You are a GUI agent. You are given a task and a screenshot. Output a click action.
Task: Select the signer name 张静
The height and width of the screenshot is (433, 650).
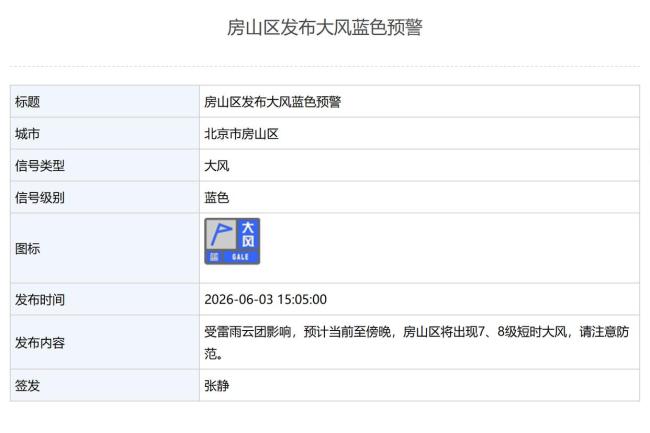coord(216,386)
